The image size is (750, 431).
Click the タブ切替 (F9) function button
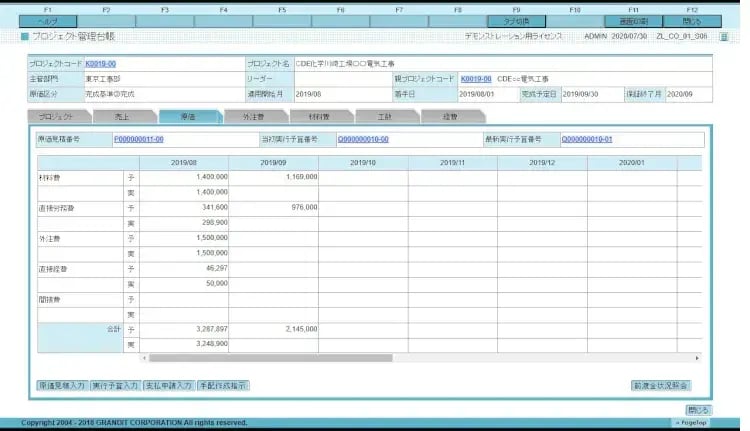[x=516, y=20]
